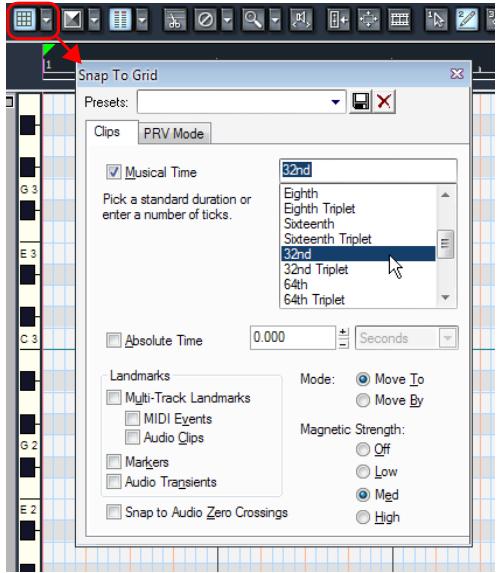This screenshot has height=573, width=498.
Task: Select 64th in duration list
Action: click(x=358, y=284)
